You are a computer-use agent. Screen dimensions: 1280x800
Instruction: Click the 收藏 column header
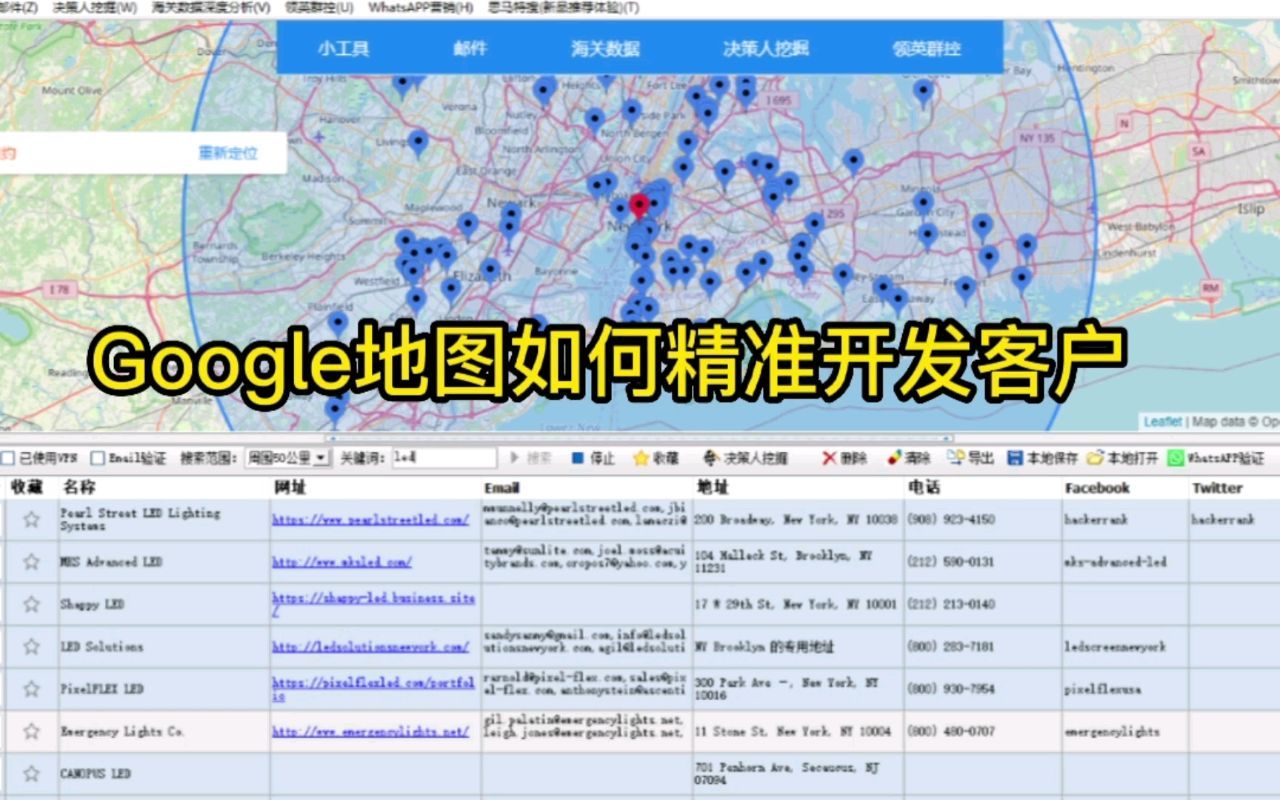coord(27,488)
